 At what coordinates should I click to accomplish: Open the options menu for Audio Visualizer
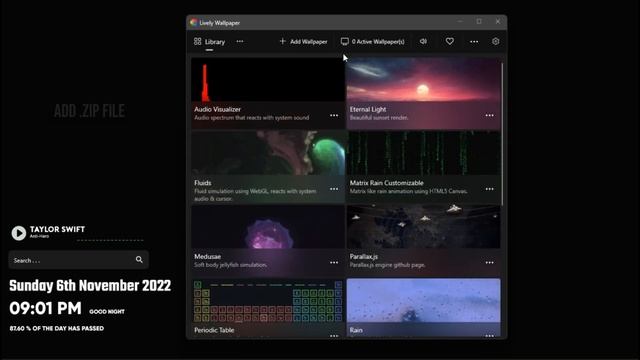coord(334,116)
